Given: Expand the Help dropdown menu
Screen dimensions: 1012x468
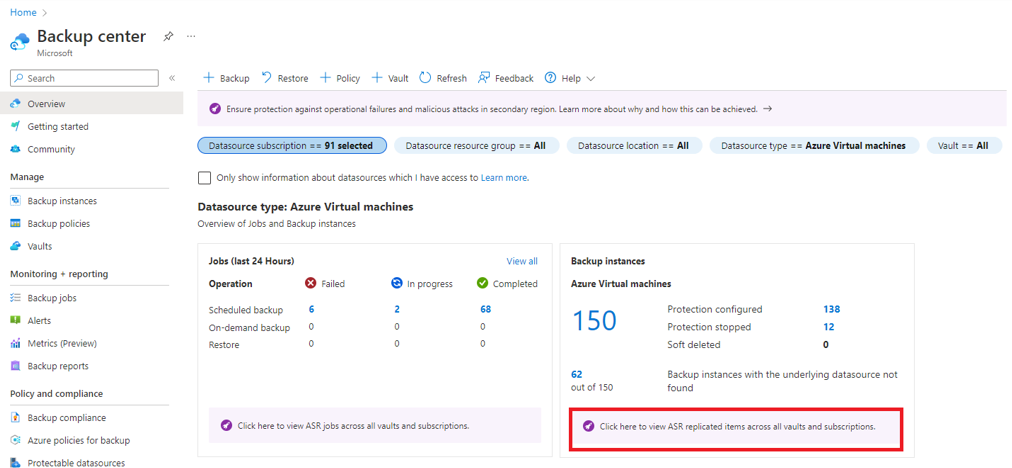Looking at the screenshot, I should click(x=570, y=78).
